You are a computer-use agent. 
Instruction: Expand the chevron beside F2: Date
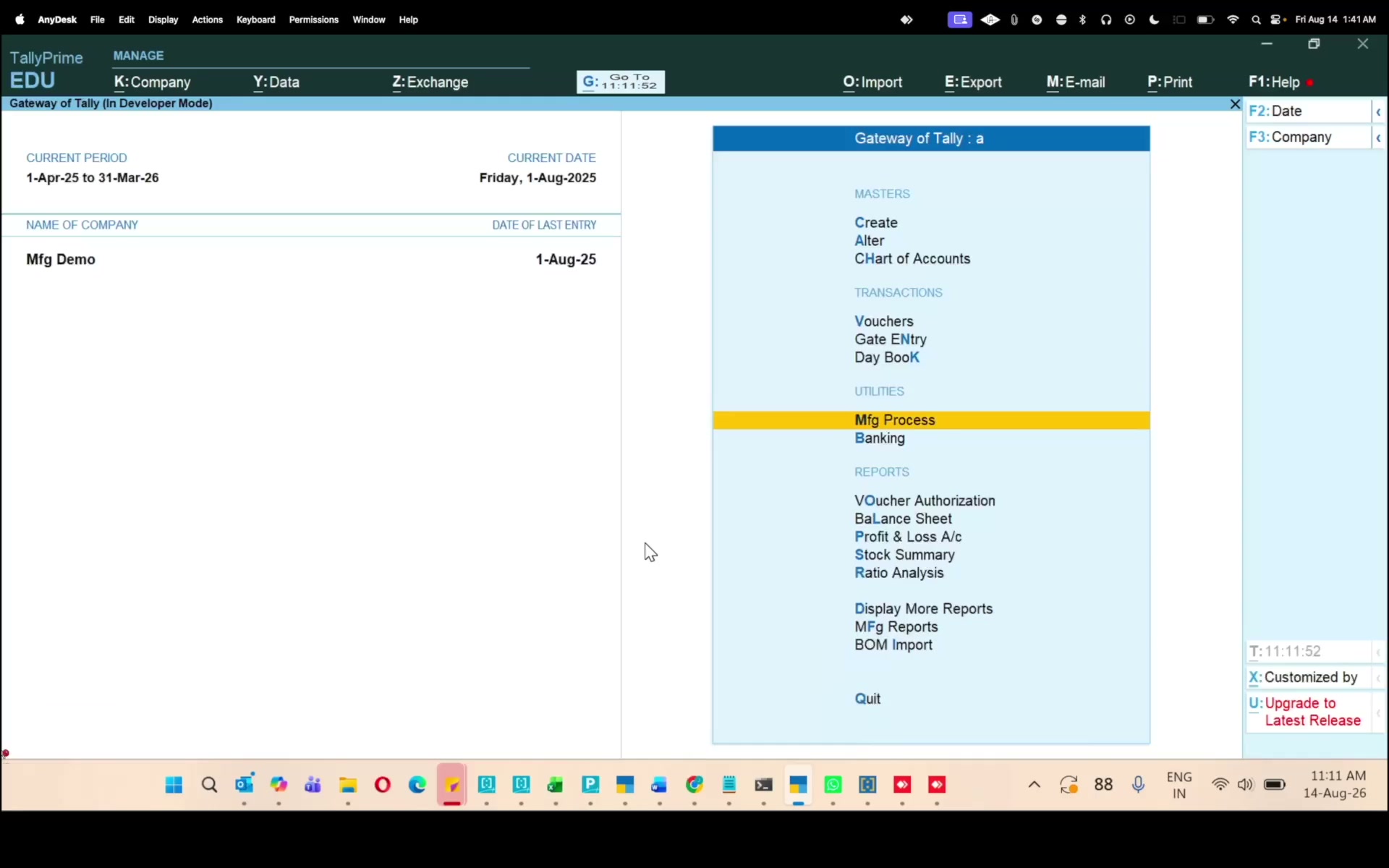(1379, 111)
